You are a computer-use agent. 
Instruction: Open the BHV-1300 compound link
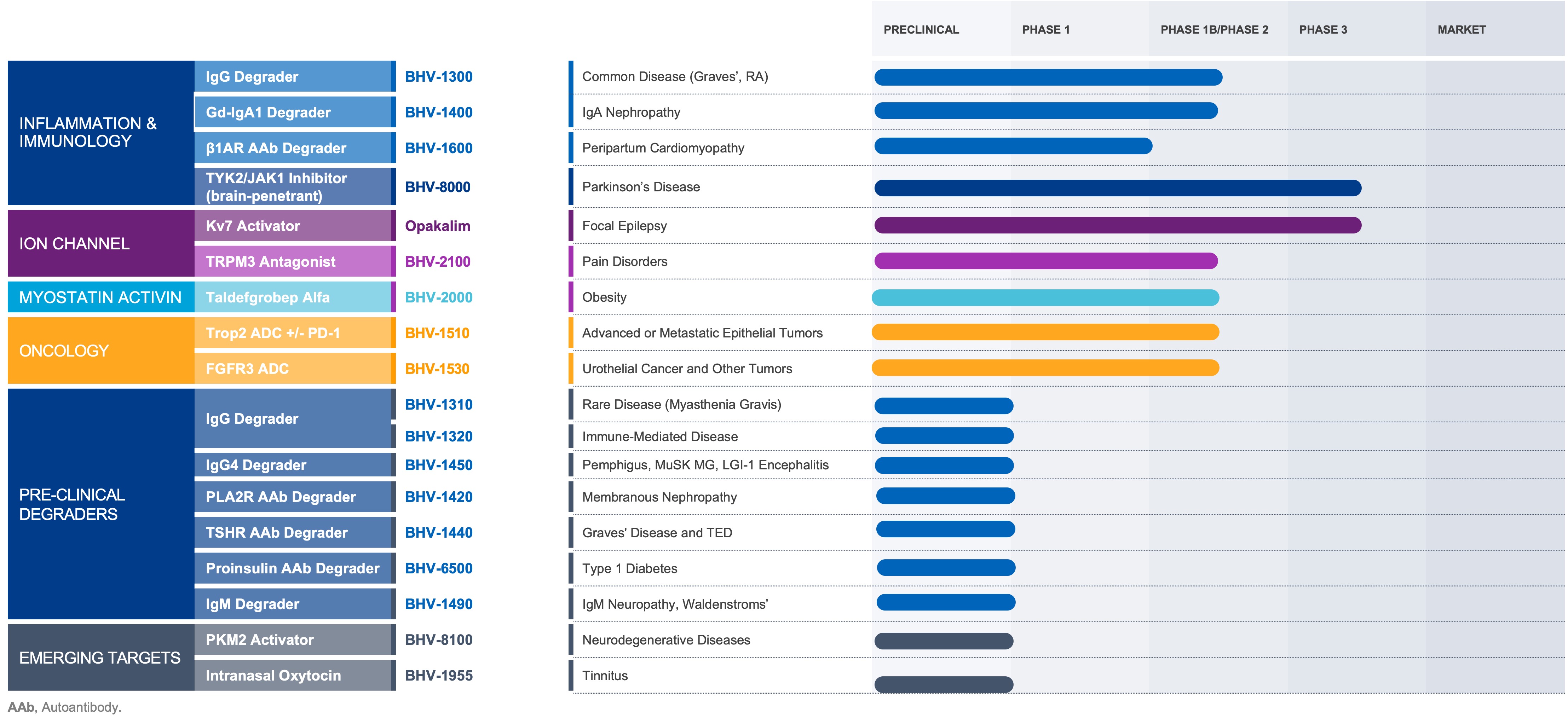[x=438, y=77]
